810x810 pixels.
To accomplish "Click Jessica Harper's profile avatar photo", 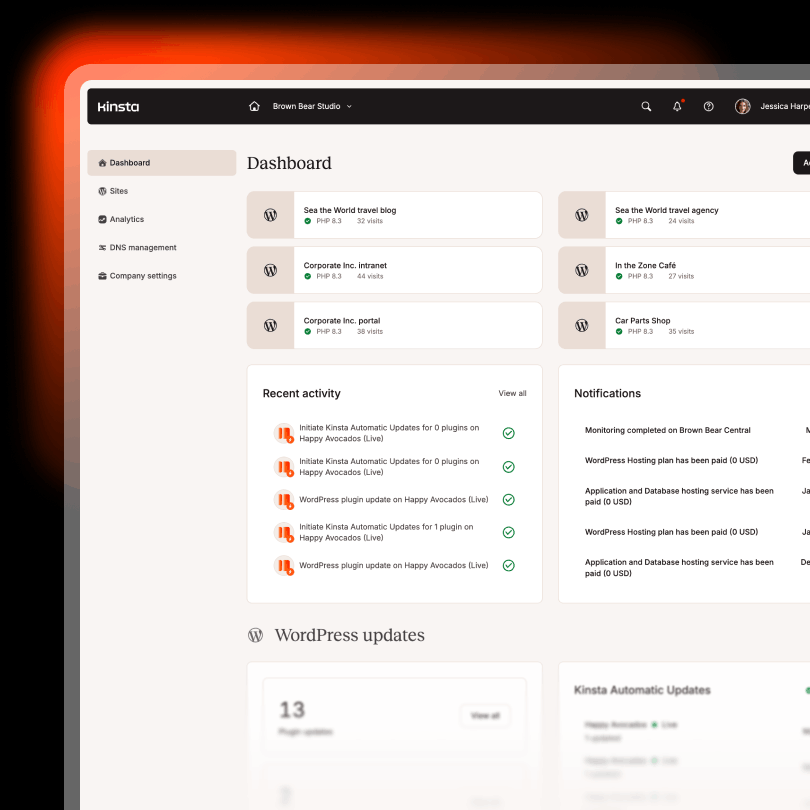I will tap(742, 105).
